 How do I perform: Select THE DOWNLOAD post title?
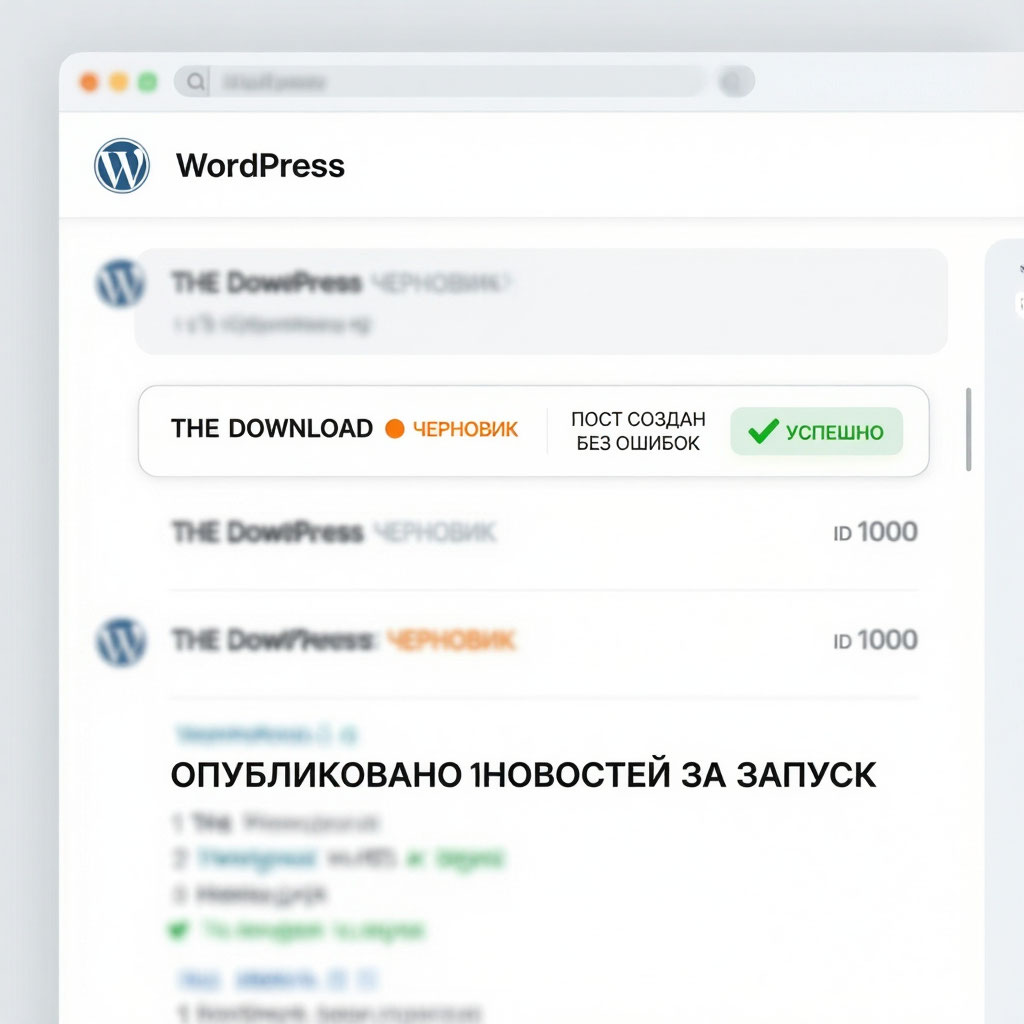(272, 428)
